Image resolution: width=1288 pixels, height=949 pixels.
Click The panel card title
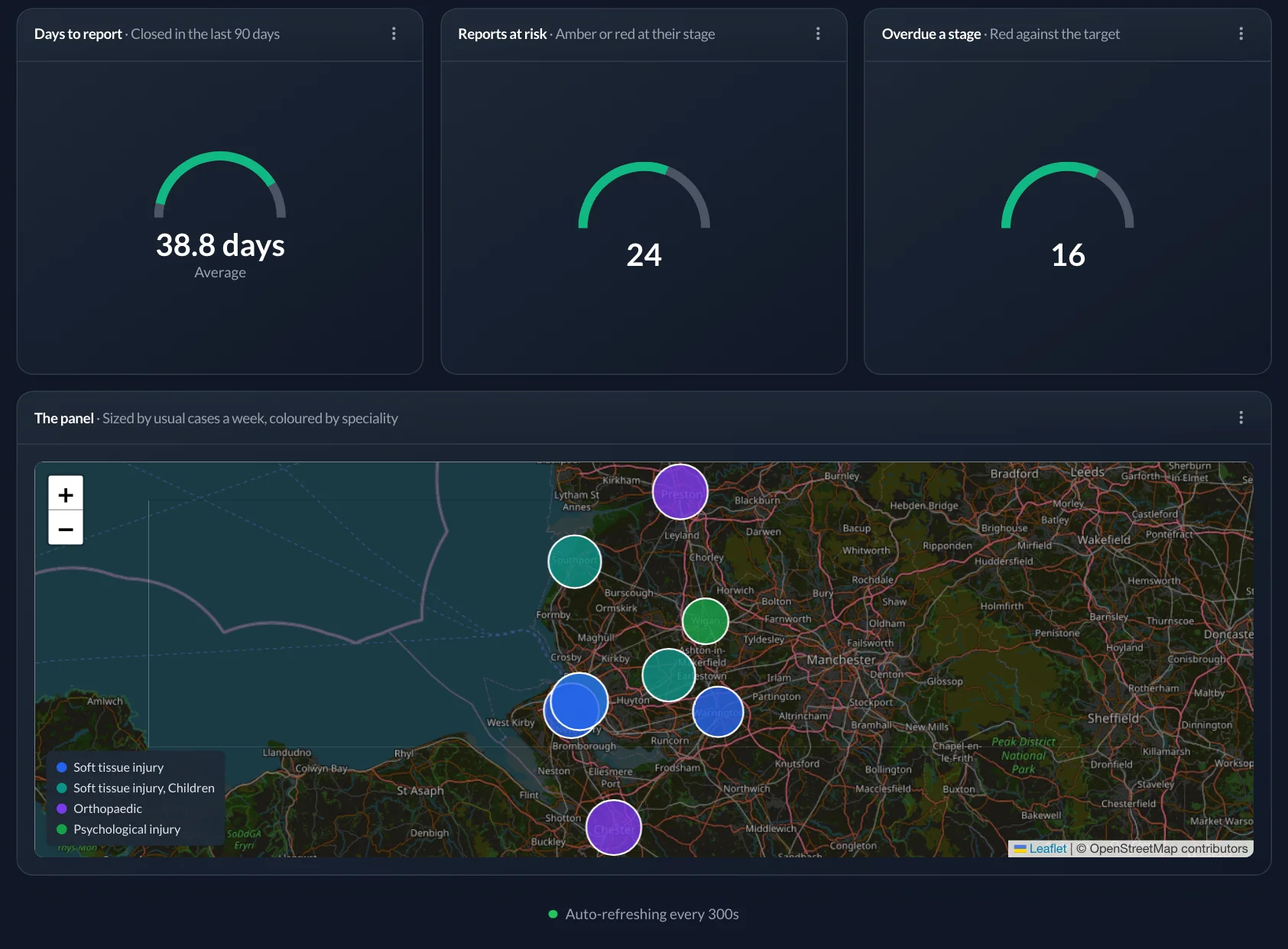[64, 418]
